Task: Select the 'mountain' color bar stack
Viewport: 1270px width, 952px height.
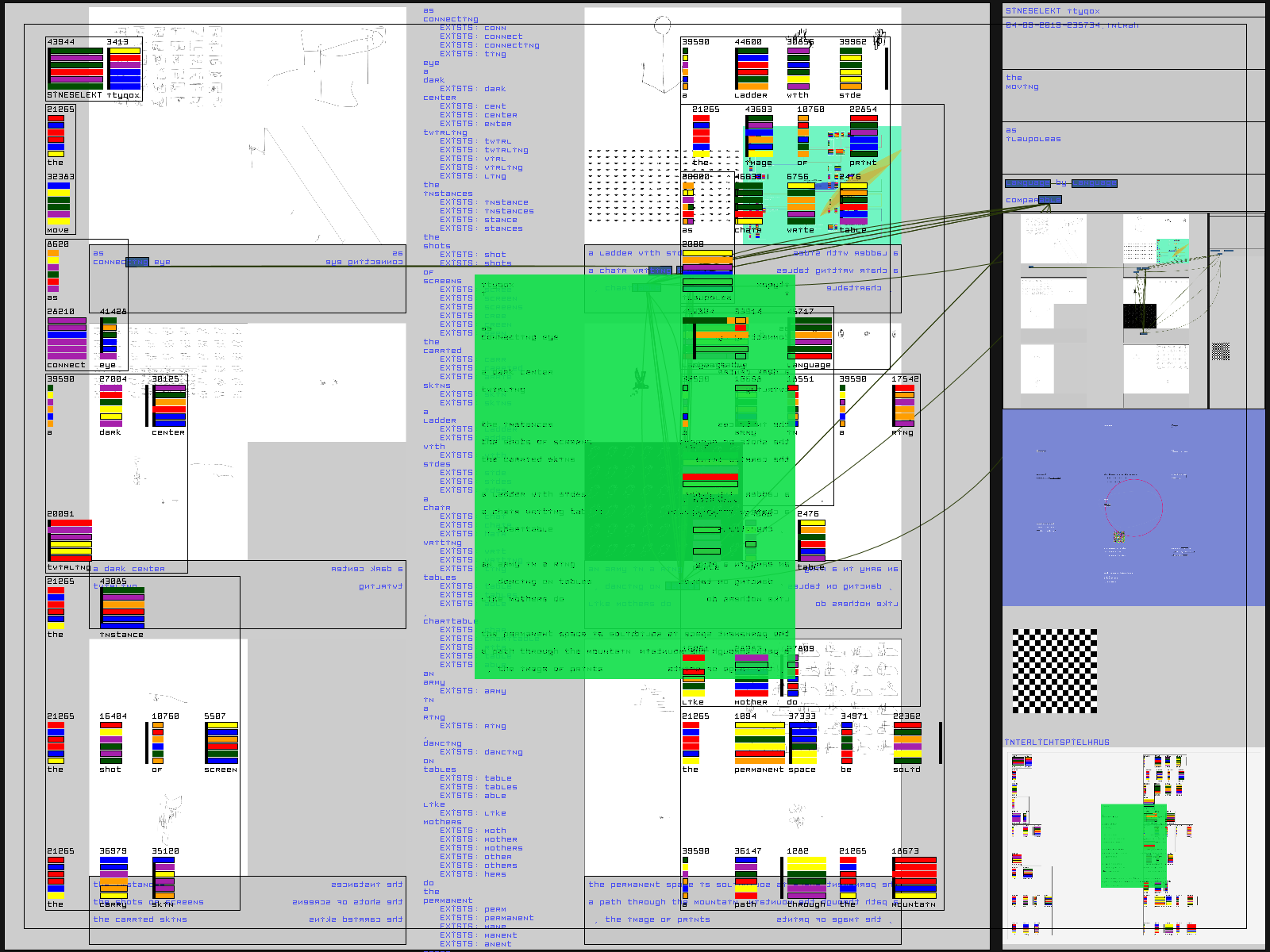Action: click(914, 878)
